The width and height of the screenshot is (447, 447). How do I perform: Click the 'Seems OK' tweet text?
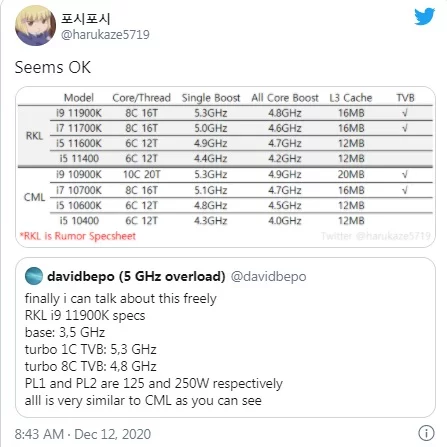[53, 67]
